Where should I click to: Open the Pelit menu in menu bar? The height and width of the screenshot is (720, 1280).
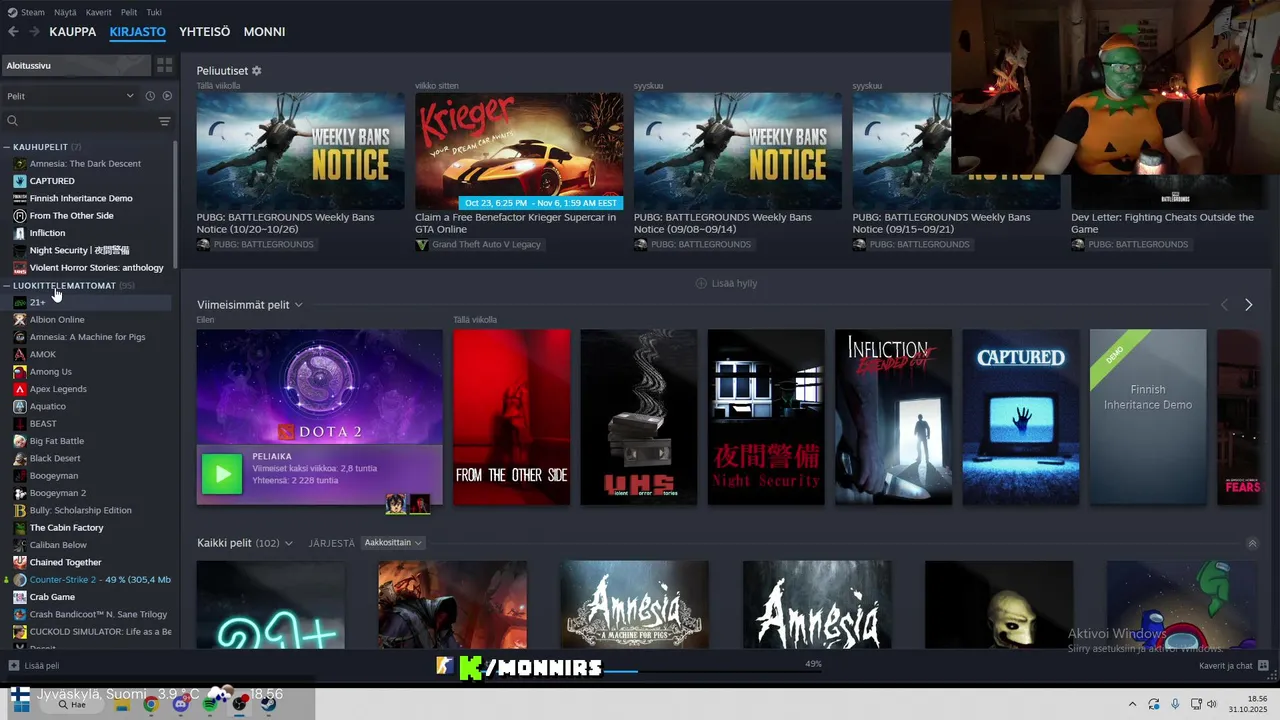[129, 12]
